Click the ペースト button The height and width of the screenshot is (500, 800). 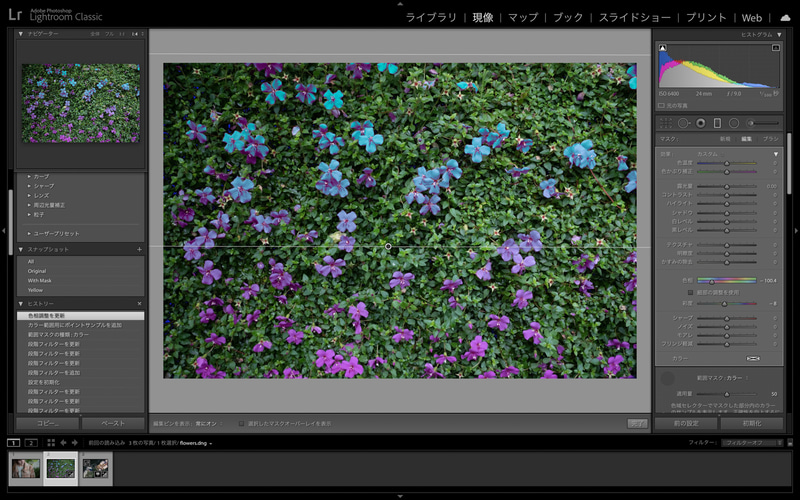point(113,423)
